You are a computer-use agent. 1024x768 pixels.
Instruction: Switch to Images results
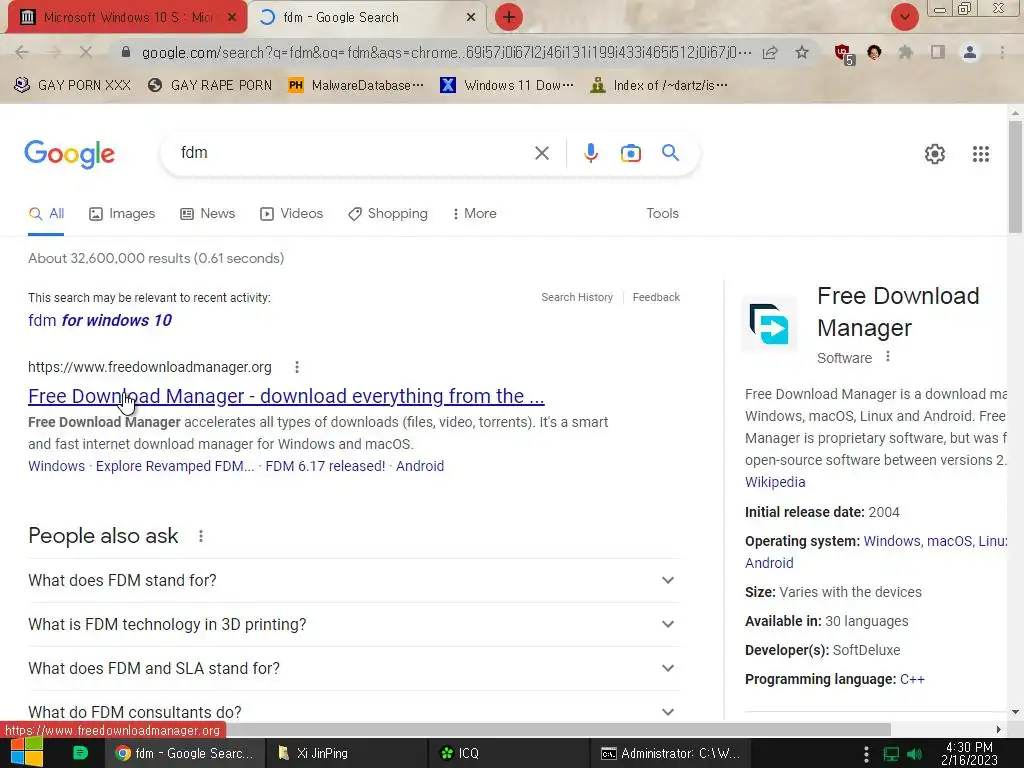(x=122, y=214)
